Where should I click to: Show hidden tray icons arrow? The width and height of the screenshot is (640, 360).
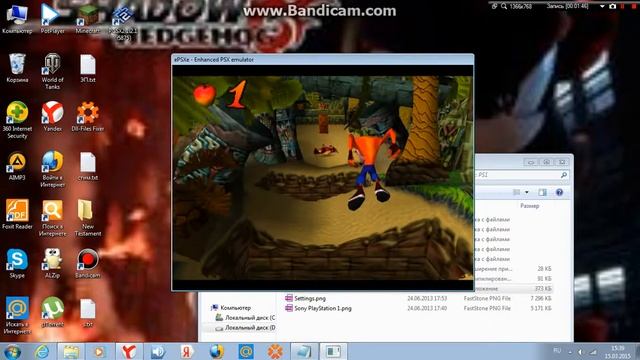[570, 352]
